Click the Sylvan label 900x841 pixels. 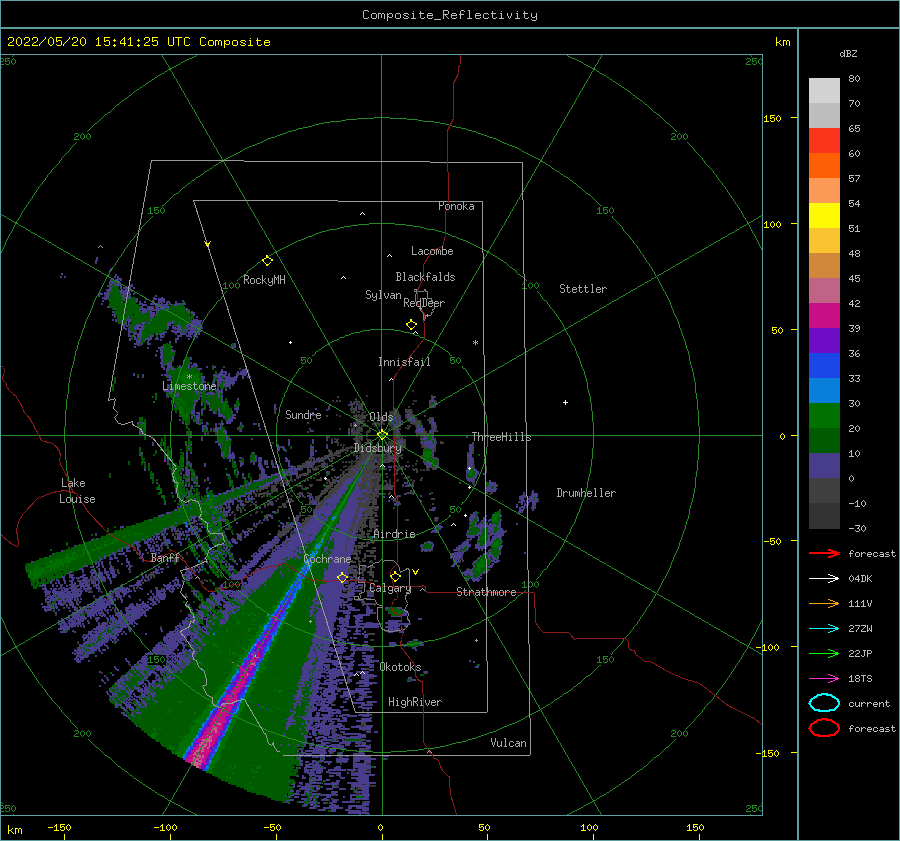pyautogui.click(x=383, y=295)
